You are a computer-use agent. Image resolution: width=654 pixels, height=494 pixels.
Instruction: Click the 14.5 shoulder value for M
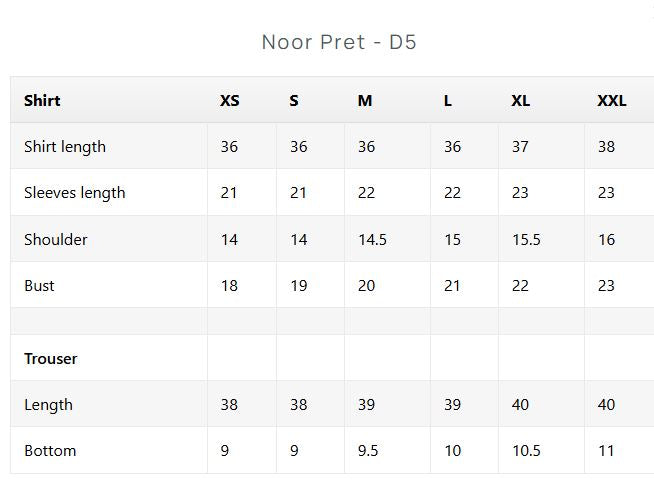tap(372, 239)
